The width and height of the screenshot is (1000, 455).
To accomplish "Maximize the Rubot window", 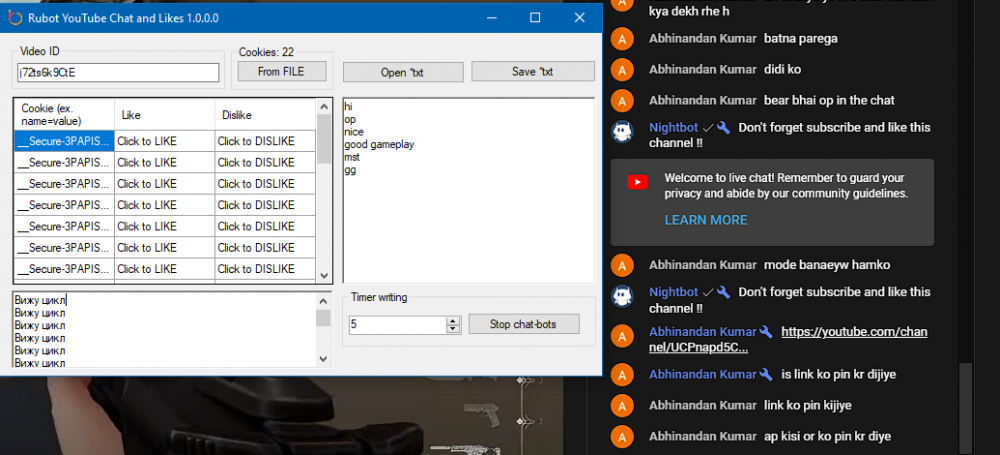I will 535,18.
